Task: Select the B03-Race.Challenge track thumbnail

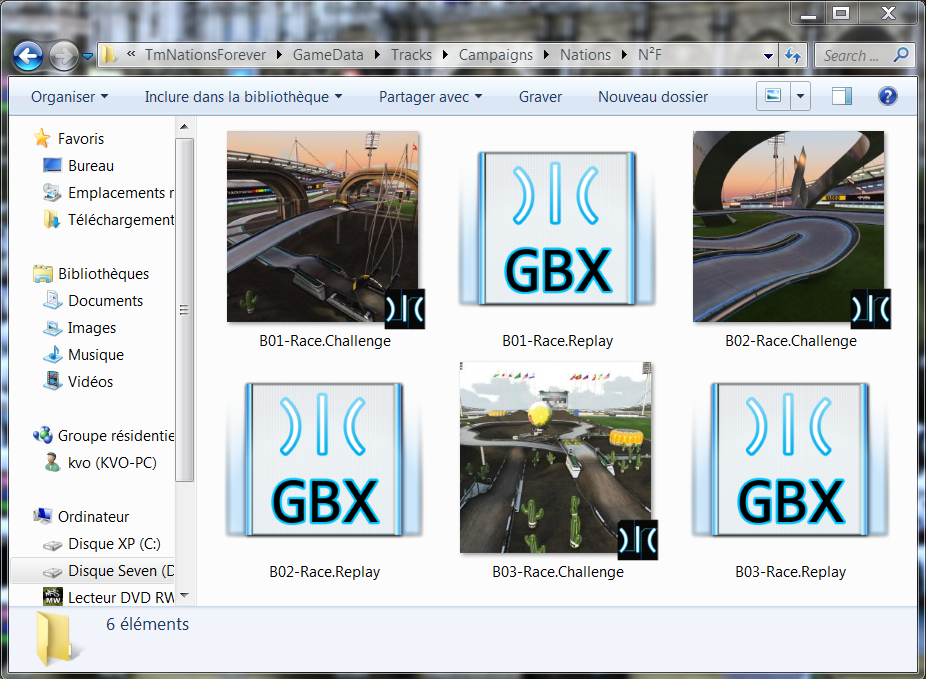Action: point(557,459)
